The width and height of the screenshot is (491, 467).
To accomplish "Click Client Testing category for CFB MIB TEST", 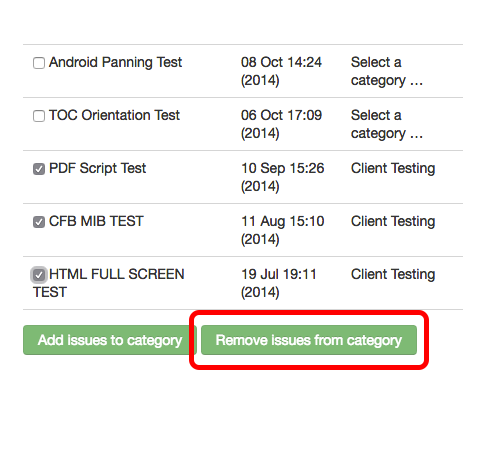I will 393,221.
